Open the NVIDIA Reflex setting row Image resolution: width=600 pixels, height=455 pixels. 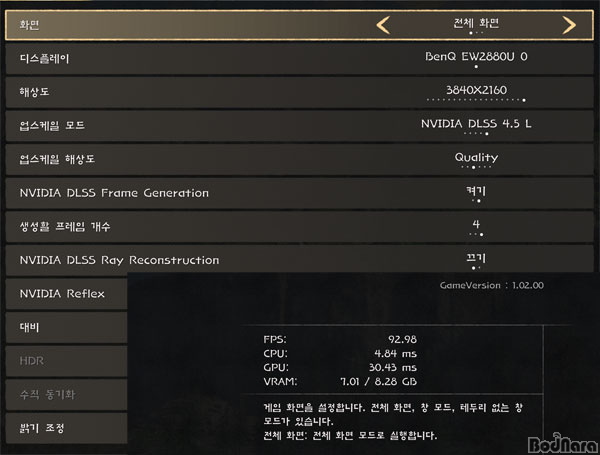click(x=62, y=294)
